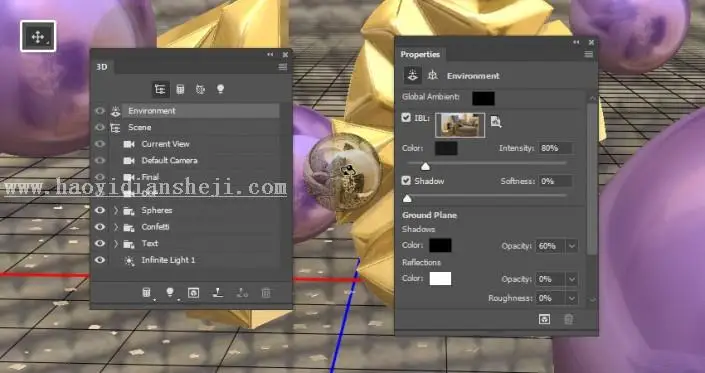This screenshot has width=705, height=373.
Task: Click the Global Ambient color swatch
Action: tap(483, 98)
